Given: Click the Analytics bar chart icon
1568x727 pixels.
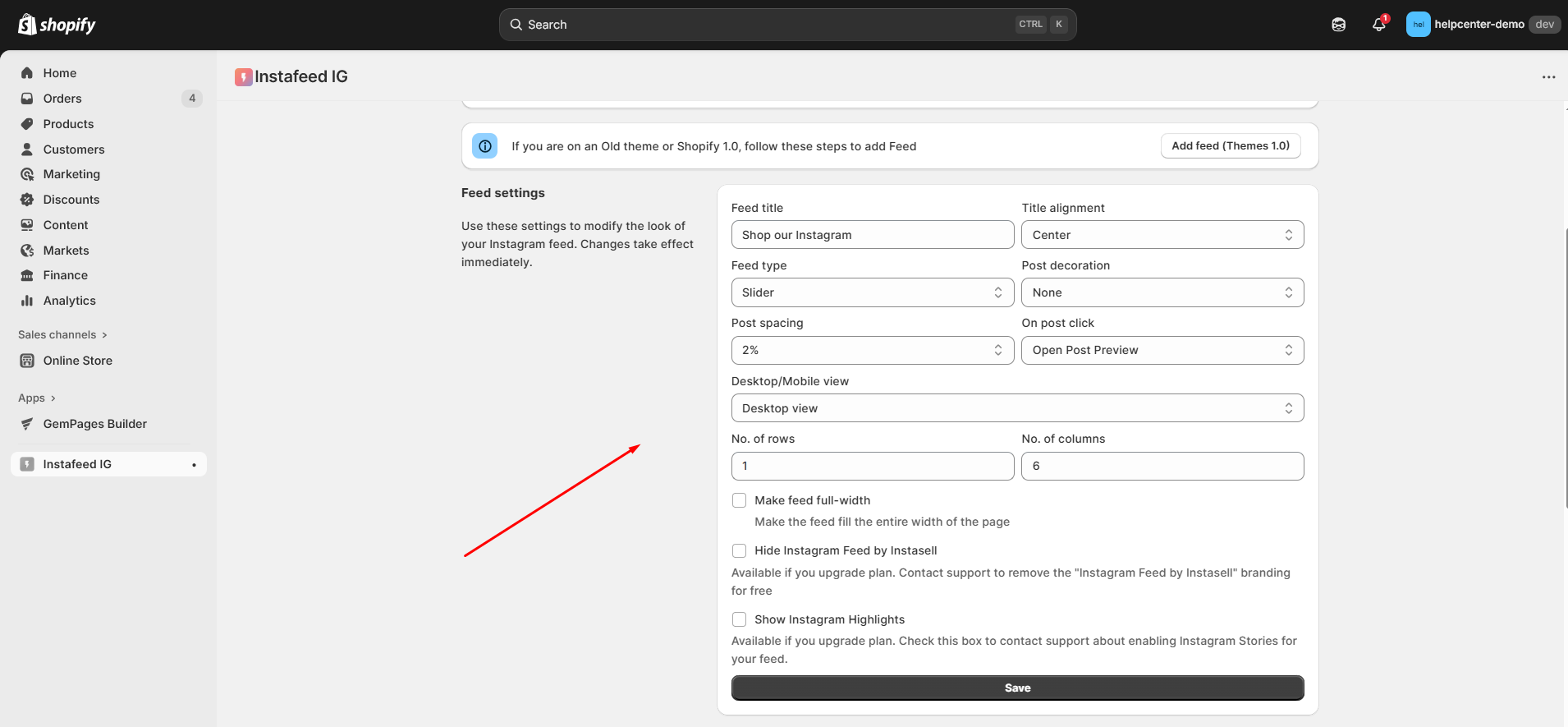Looking at the screenshot, I should pyautogui.click(x=27, y=301).
